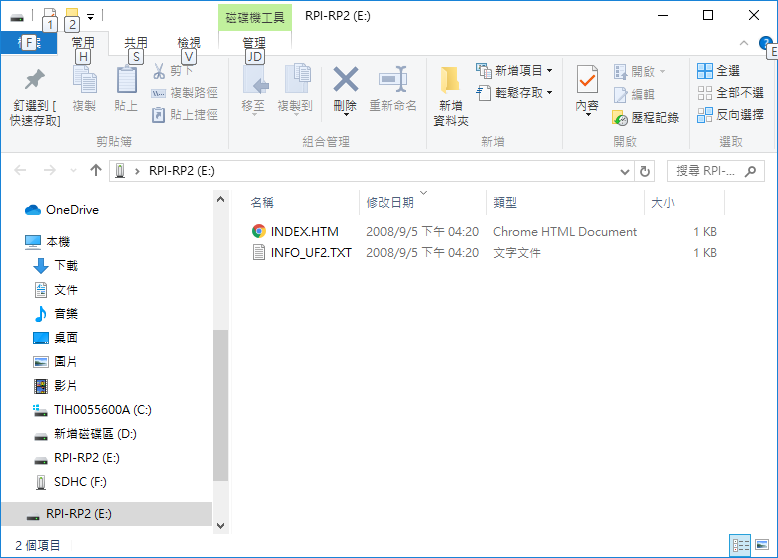Collapse the ribbon chevron
The image size is (778, 558).
point(744,43)
